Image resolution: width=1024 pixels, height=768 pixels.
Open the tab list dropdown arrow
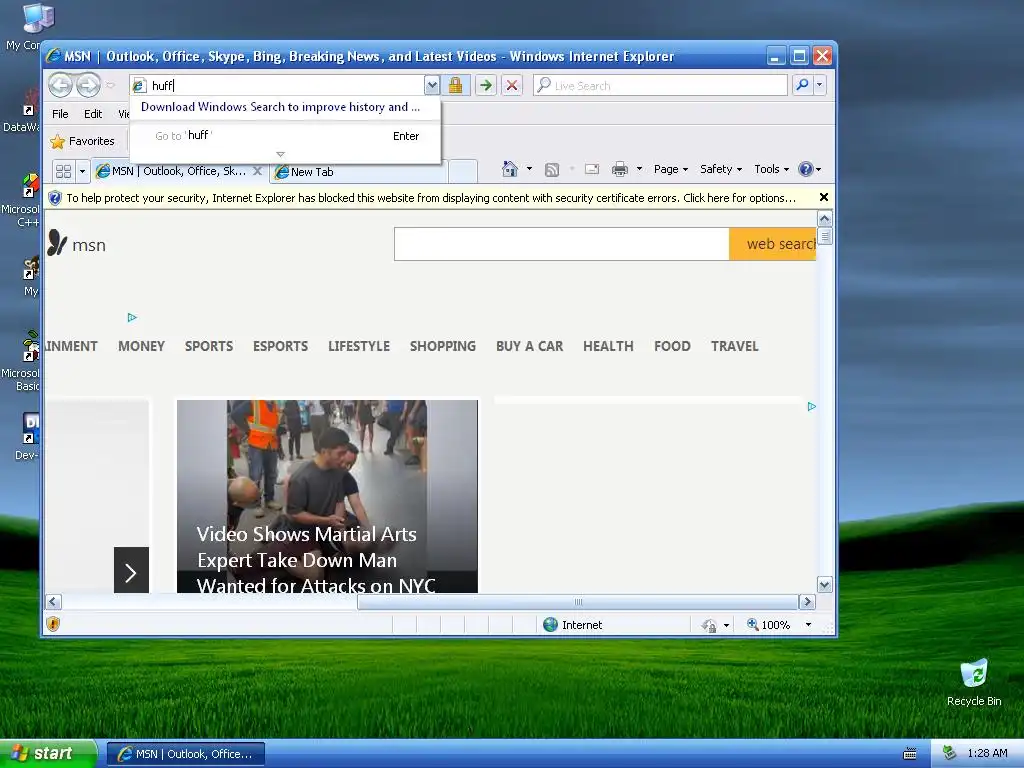point(82,172)
